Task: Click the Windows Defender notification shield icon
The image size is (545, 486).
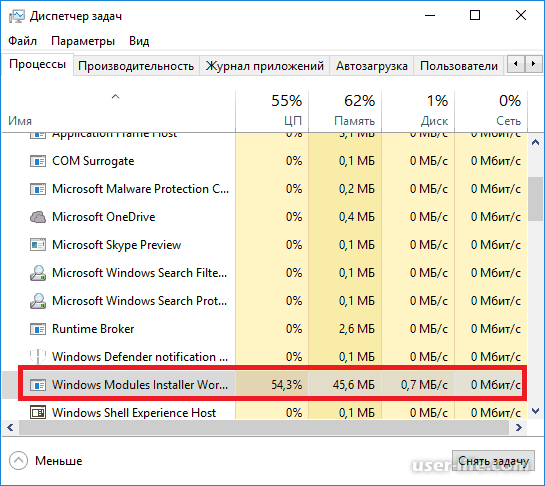Action: [38, 357]
